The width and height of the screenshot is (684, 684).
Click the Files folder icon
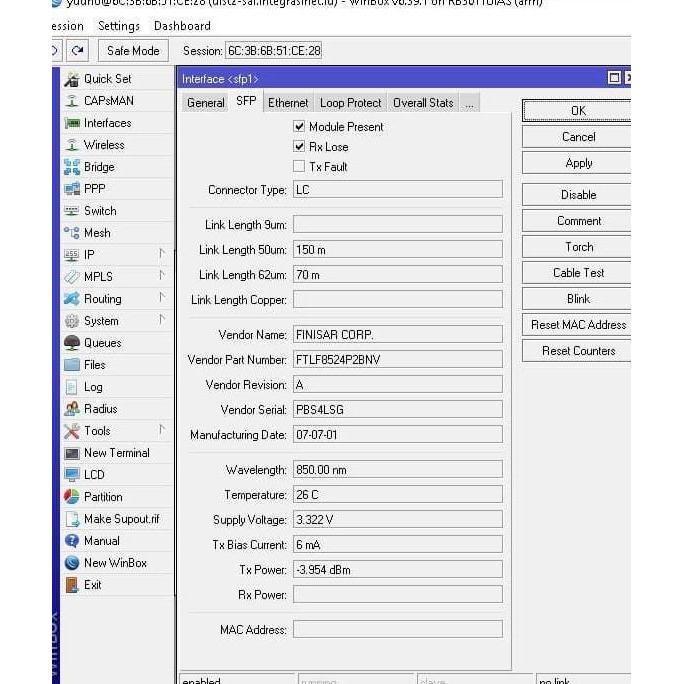(x=72, y=365)
